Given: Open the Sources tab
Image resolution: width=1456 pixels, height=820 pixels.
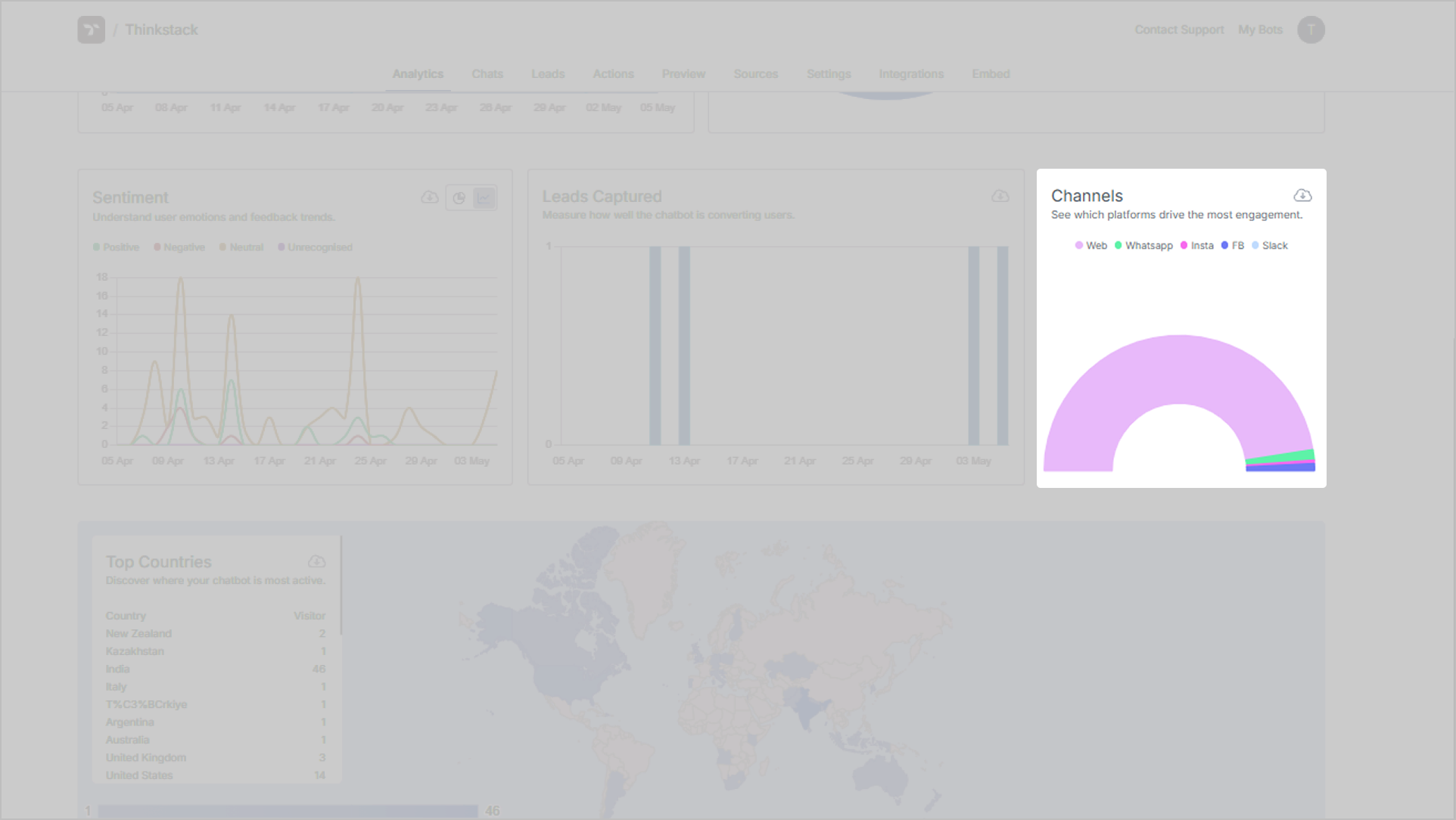Looking at the screenshot, I should click(756, 74).
